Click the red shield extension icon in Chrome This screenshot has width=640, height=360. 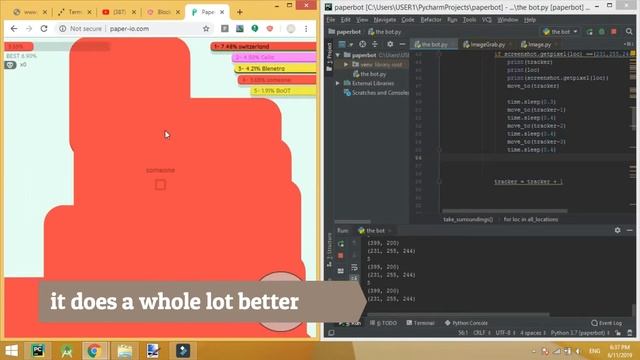point(270,29)
